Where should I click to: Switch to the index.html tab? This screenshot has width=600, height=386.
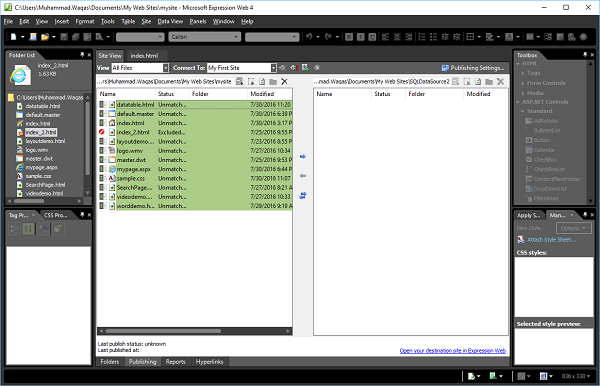pyautogui.click(x=144, y=55)
